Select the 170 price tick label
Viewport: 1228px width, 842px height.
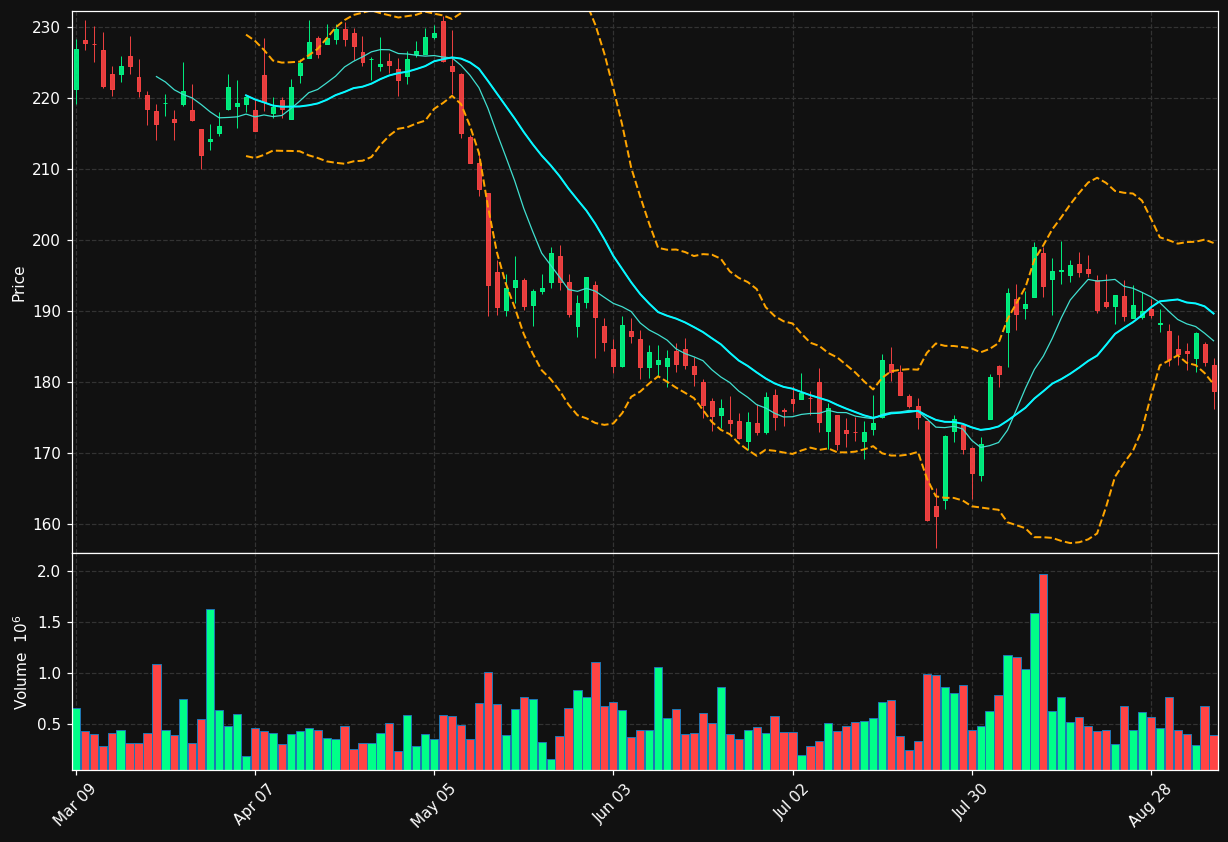point(48,453)
